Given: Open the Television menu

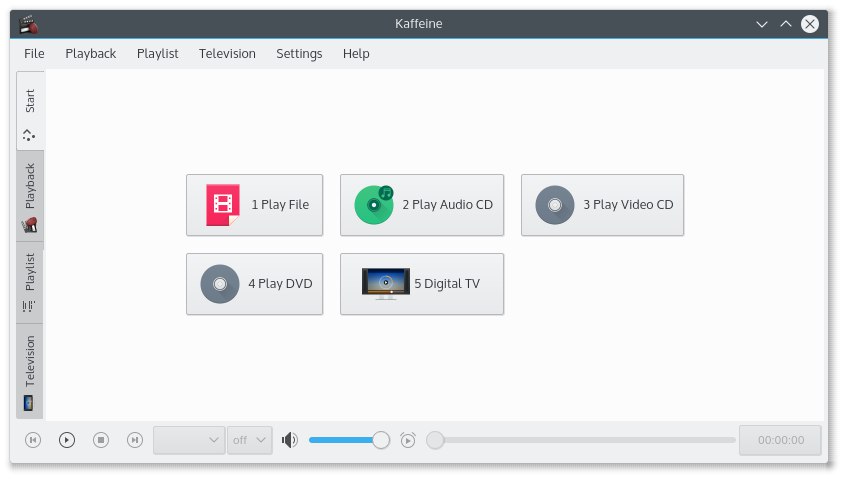Looking at the screenshot, I should click(227, 54).
